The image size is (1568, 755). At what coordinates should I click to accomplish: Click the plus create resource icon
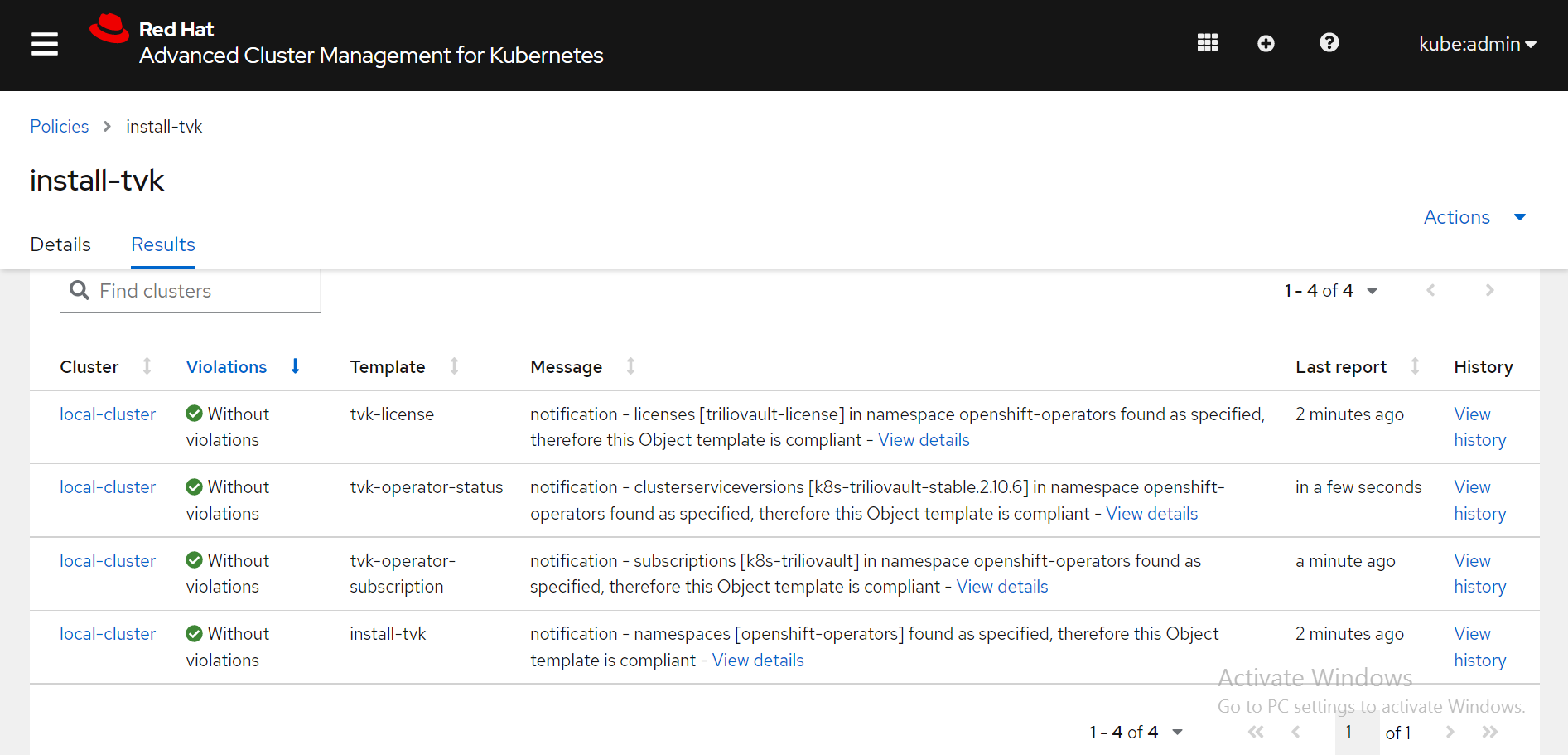point(1266,43)
